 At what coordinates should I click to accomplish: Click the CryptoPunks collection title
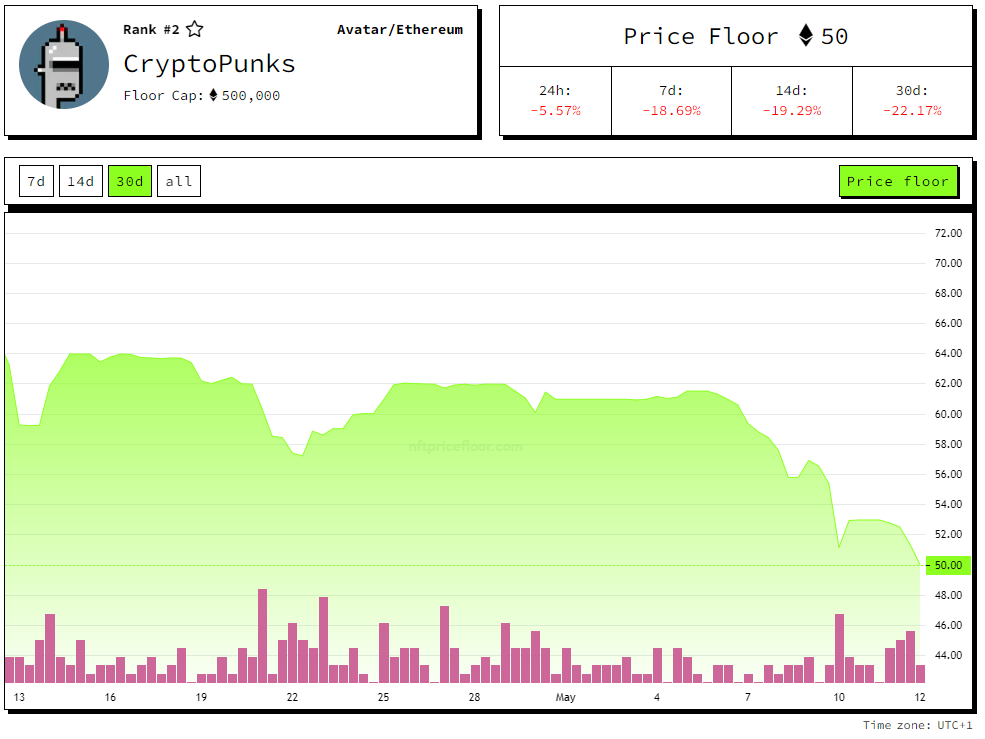(x=209, y=64)
